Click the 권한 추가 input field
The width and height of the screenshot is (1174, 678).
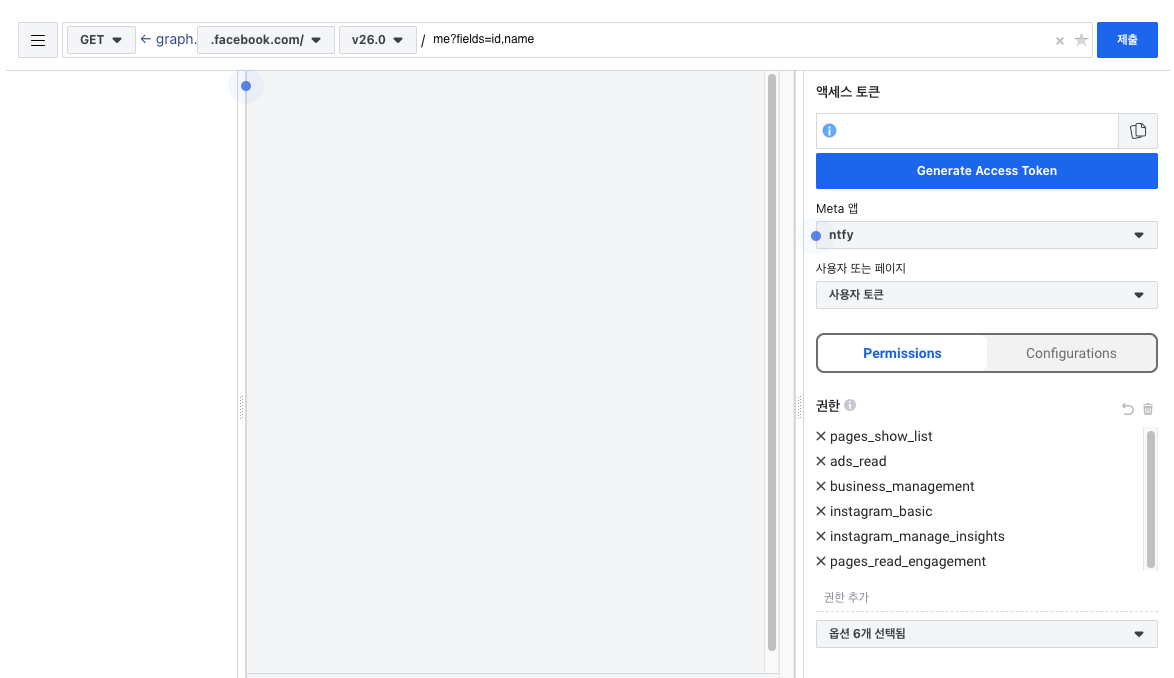pyautogui.click(x=987, y=597)
